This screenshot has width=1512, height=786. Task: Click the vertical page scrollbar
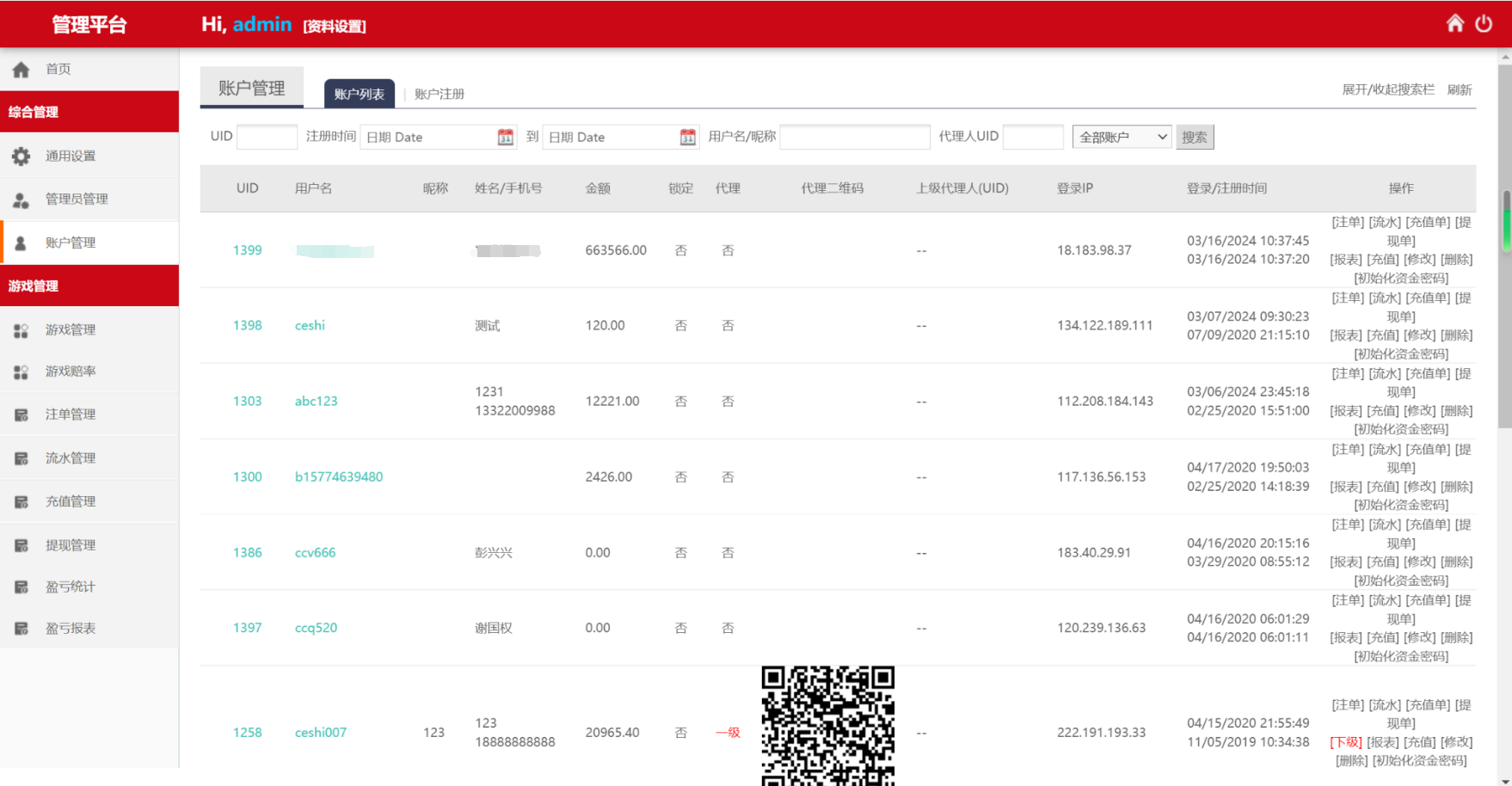tap(1505, 258)
